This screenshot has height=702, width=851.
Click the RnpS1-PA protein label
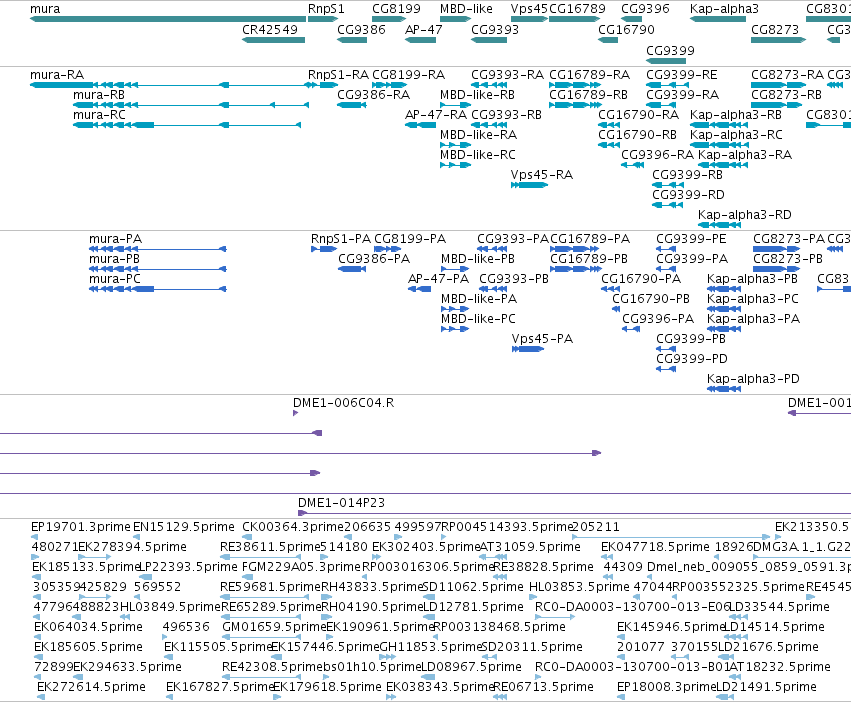(341, 238)
